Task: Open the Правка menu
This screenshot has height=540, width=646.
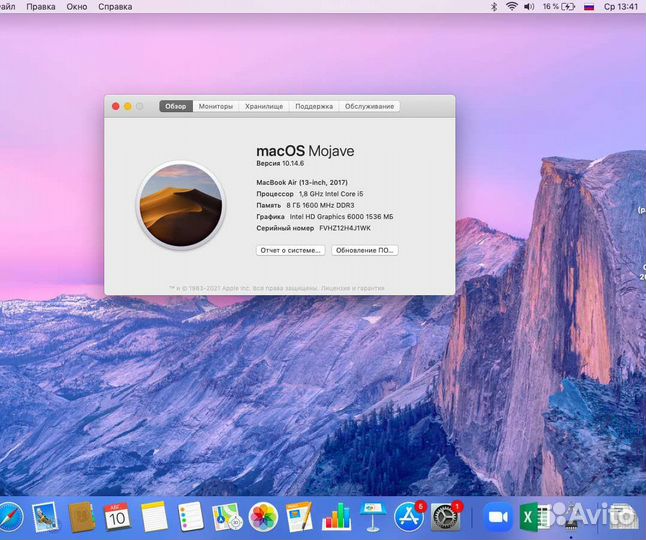Action: coord(41,7)
